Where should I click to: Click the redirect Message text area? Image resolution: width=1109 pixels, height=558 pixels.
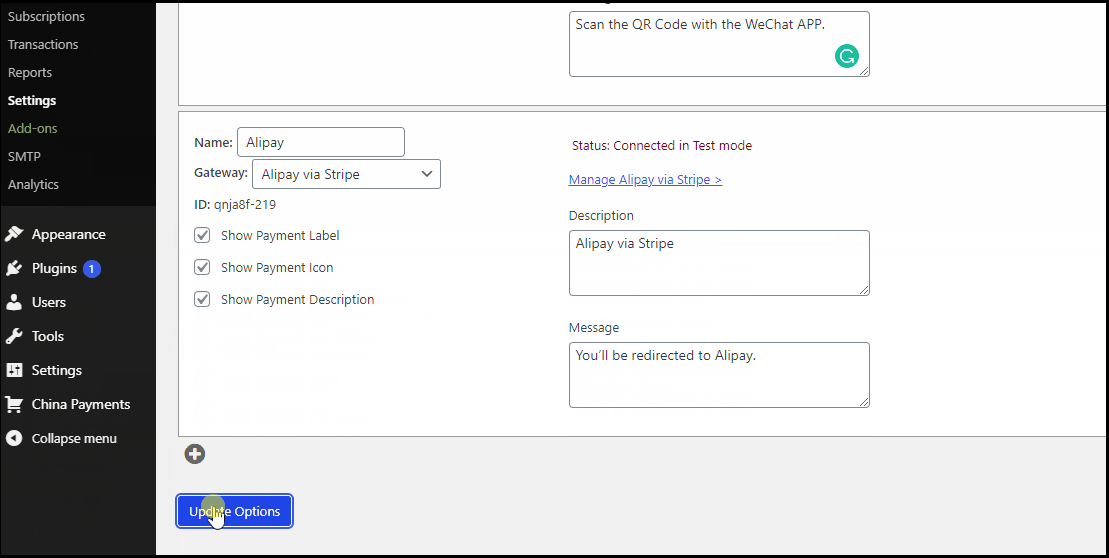click(718, 374)
